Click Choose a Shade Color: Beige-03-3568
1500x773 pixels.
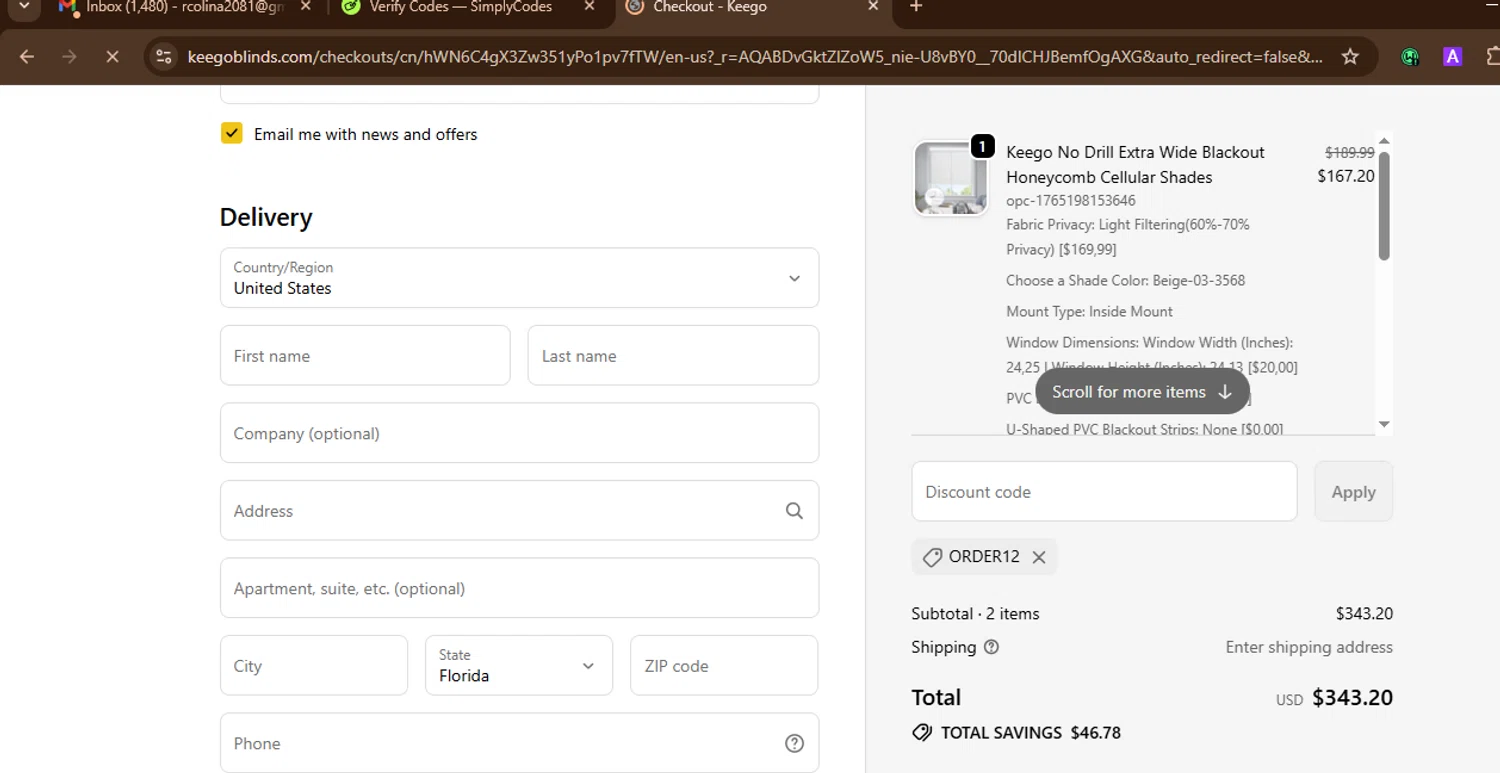point(1126,280)
